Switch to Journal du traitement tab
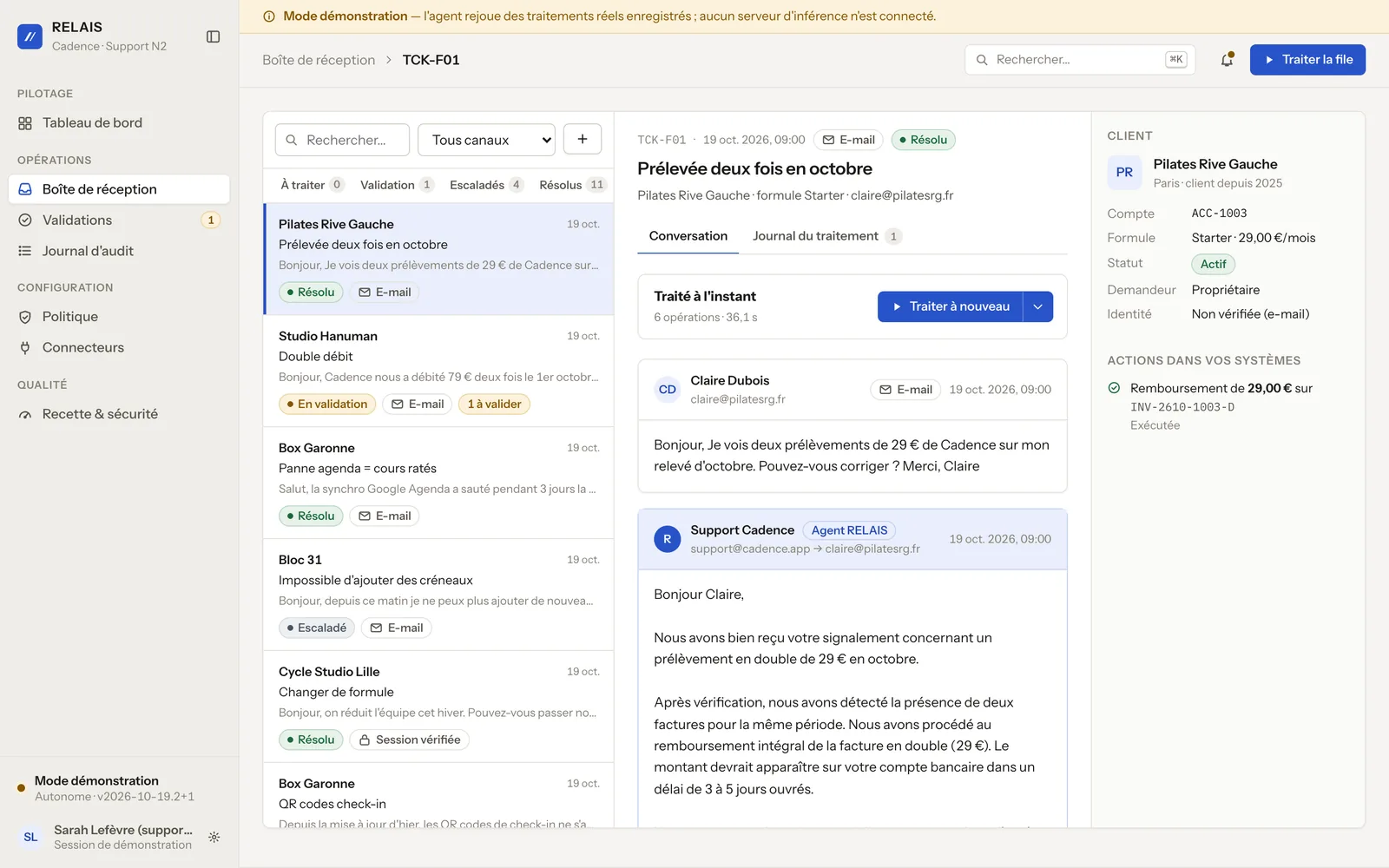Image resolution: width=1389 pixels, height=868 pixels. pyautogui.click(x=826, y=236)
